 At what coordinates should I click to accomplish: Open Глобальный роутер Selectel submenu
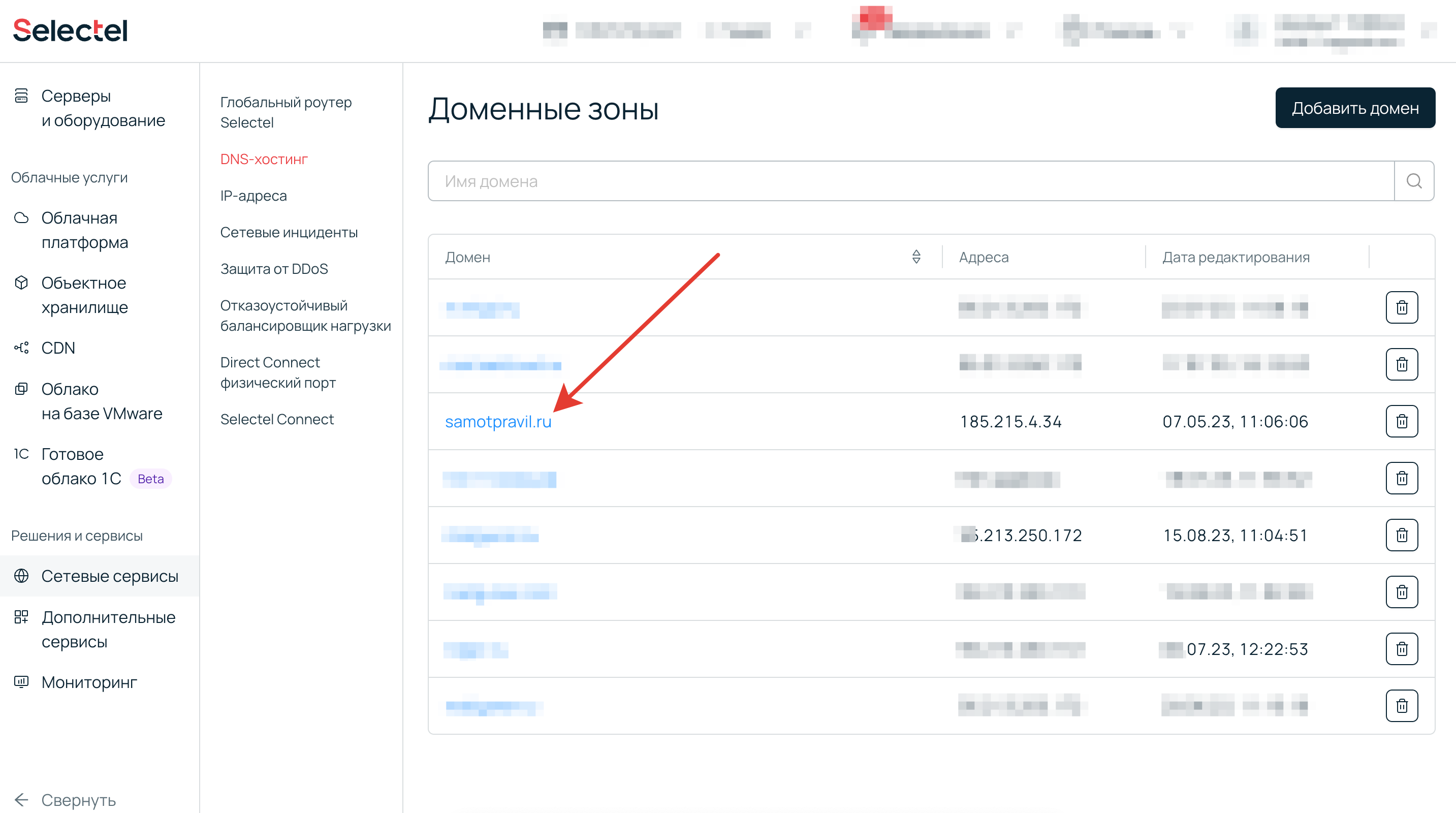[286, 112]
